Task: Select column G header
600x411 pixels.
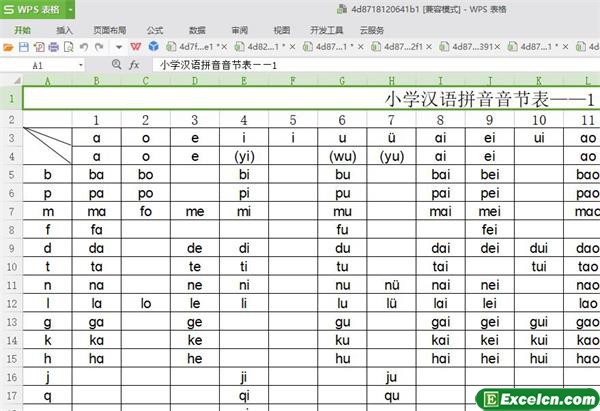Action: pos(342,80)
